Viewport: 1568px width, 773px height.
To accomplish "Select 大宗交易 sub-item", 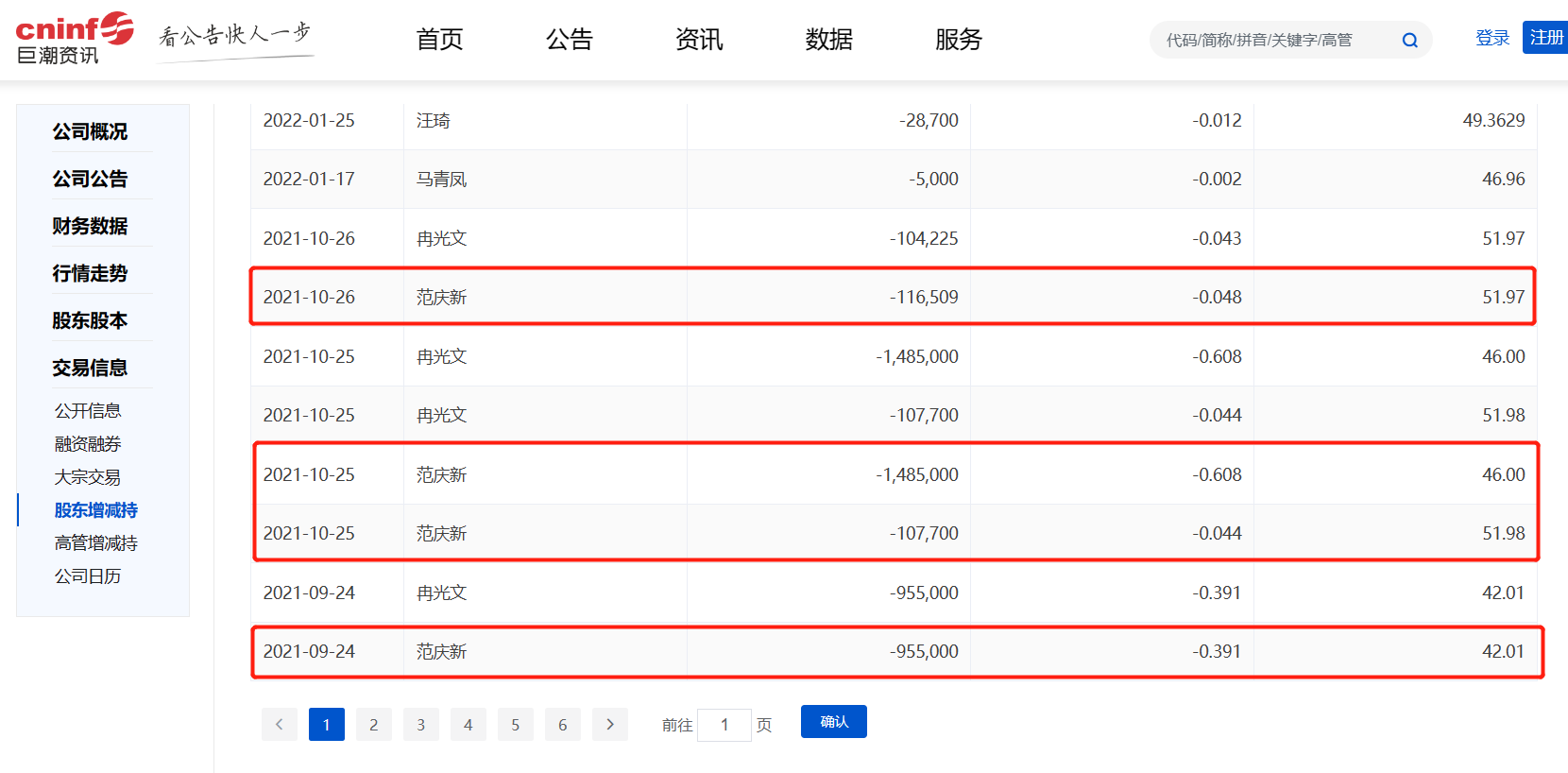I will 88,477.
